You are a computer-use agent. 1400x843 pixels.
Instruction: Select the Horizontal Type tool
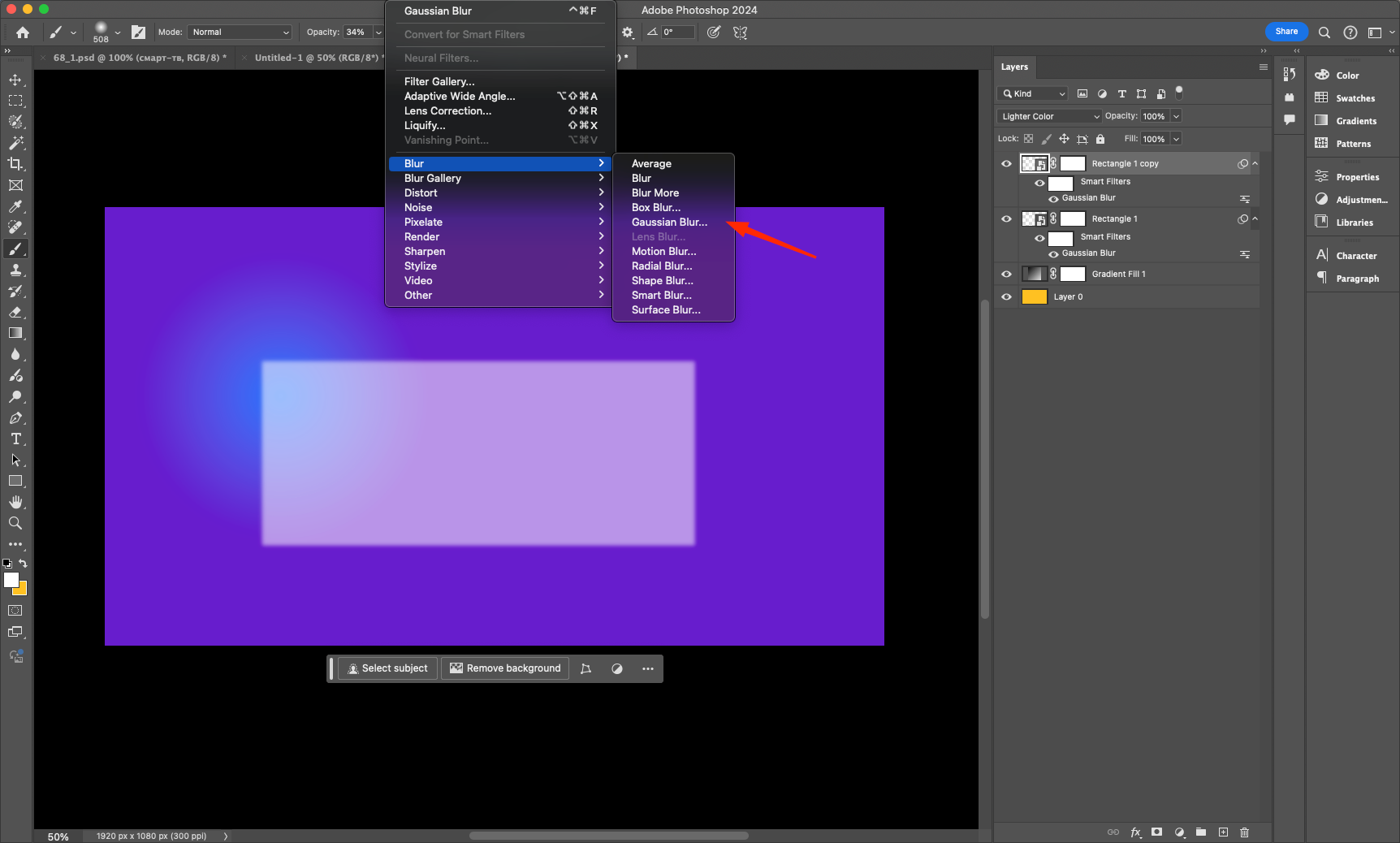15,439
